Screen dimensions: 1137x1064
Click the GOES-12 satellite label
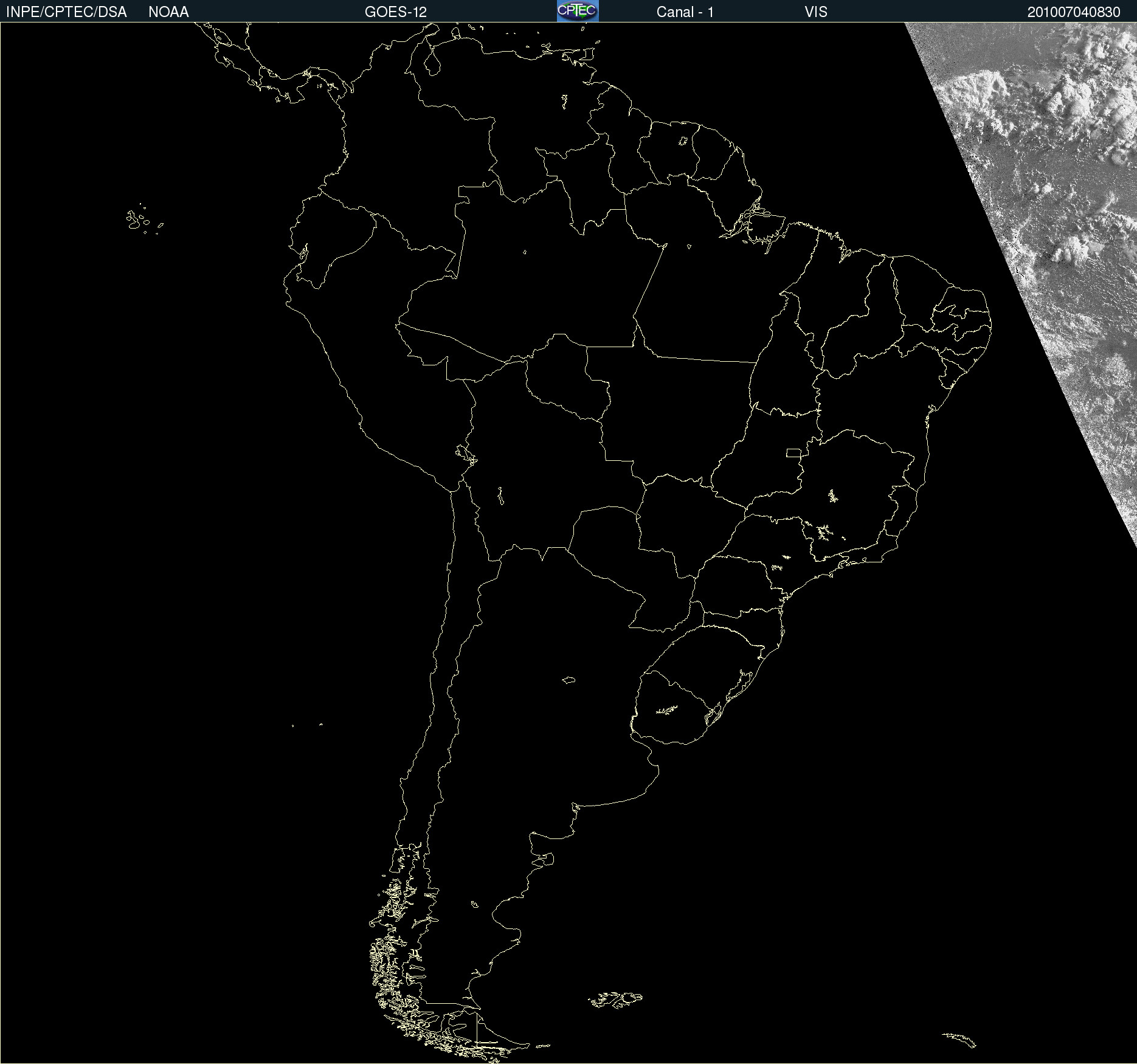point(396,12)
